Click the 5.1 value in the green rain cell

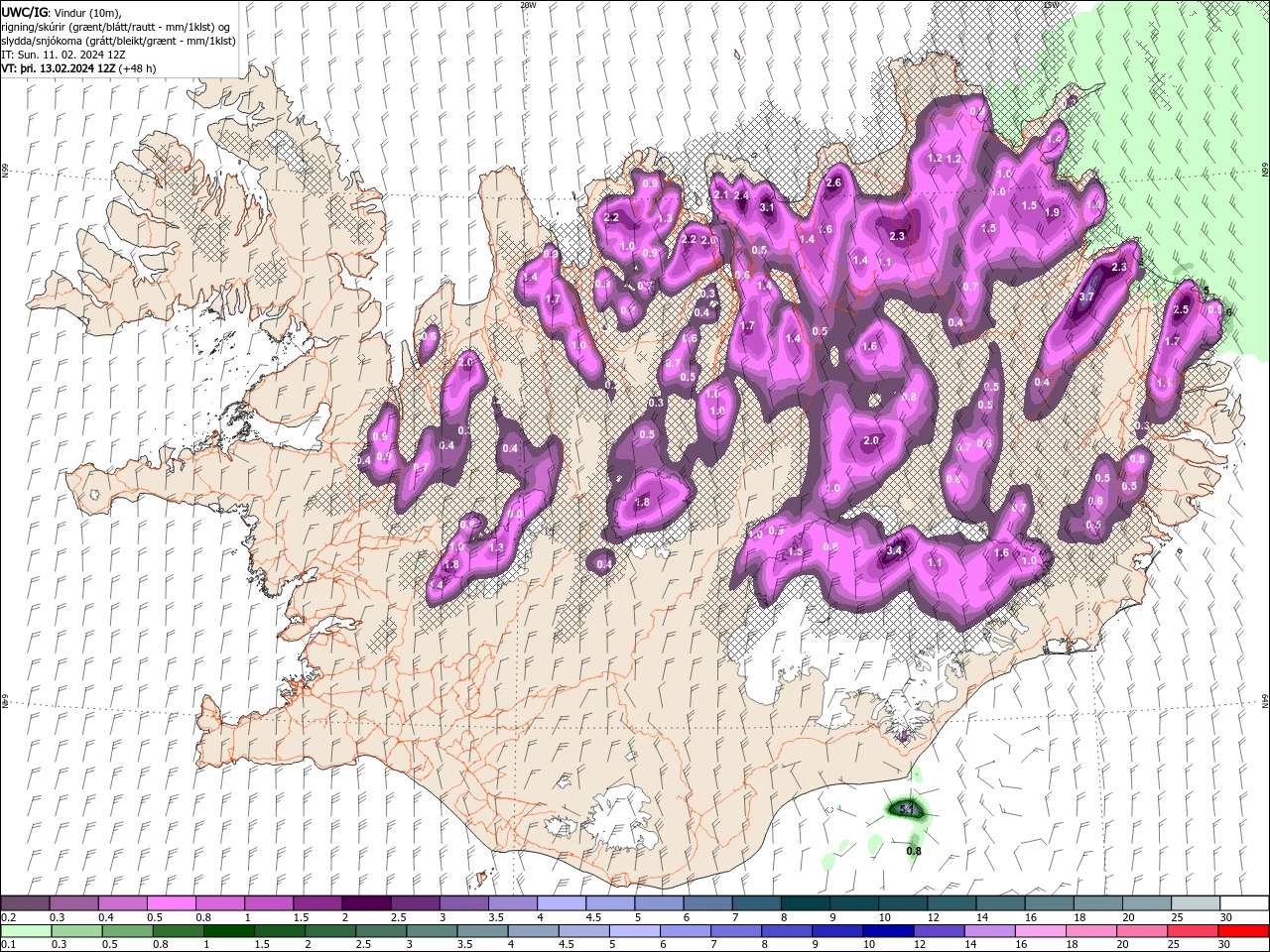point(905,809)
